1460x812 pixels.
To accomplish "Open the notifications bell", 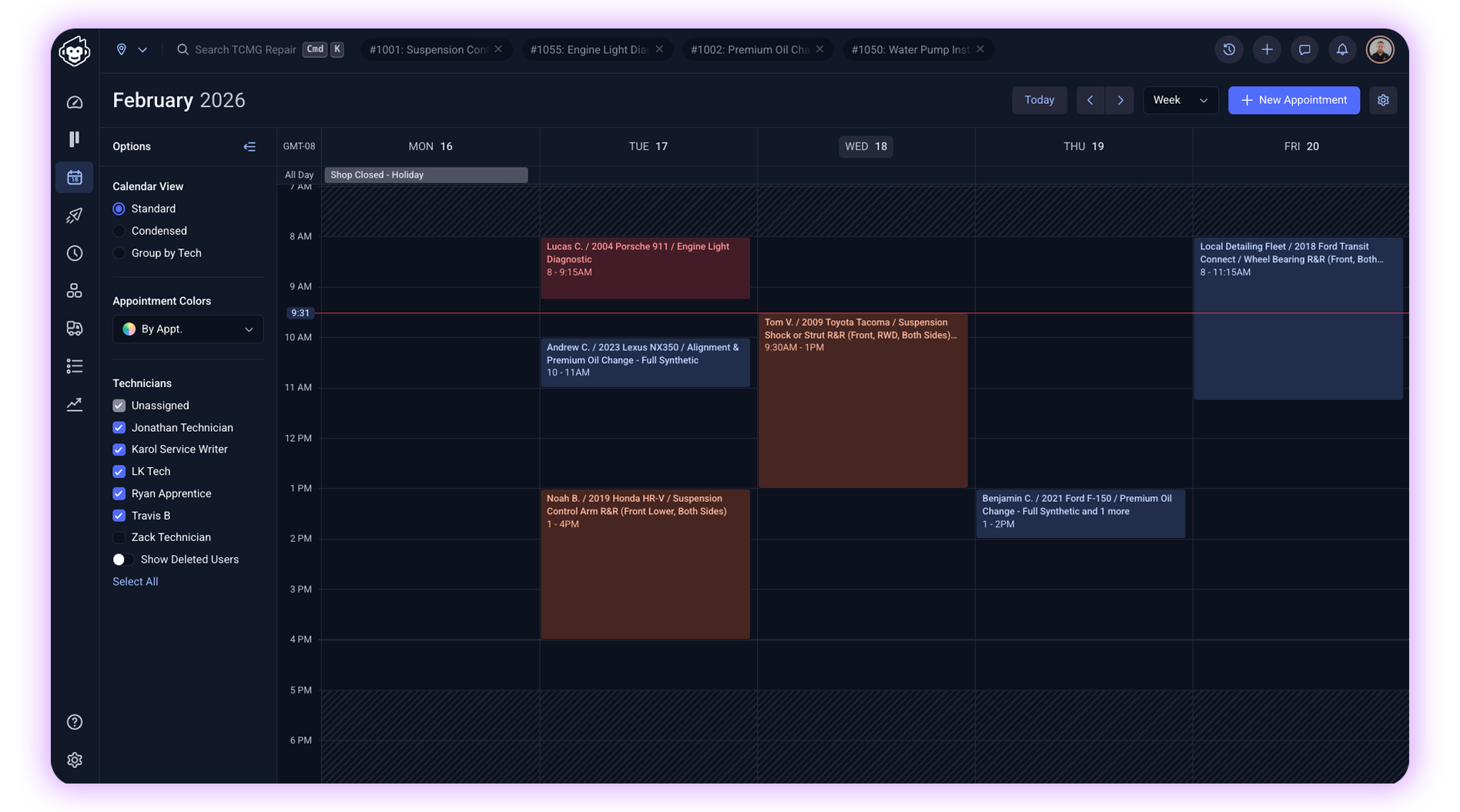I will pyautogui.click(x=1342, y=49).
